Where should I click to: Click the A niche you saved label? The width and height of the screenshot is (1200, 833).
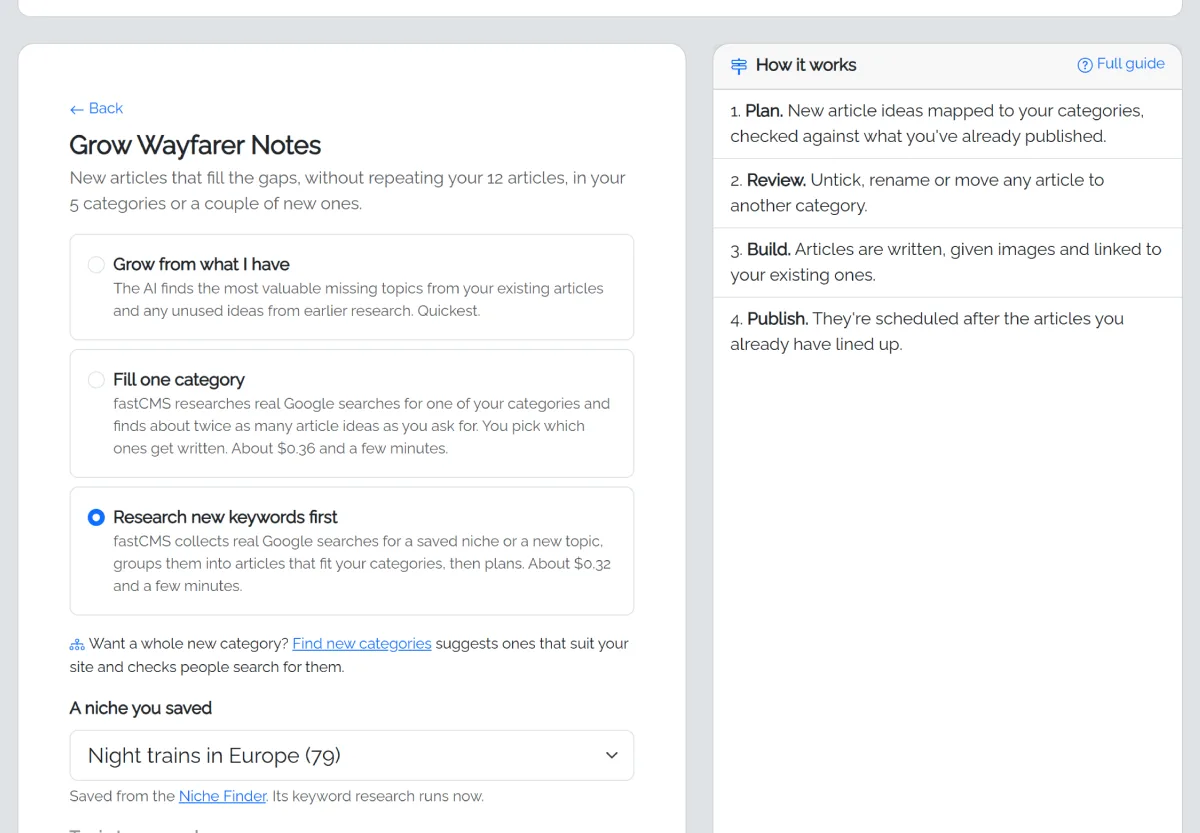140,708
